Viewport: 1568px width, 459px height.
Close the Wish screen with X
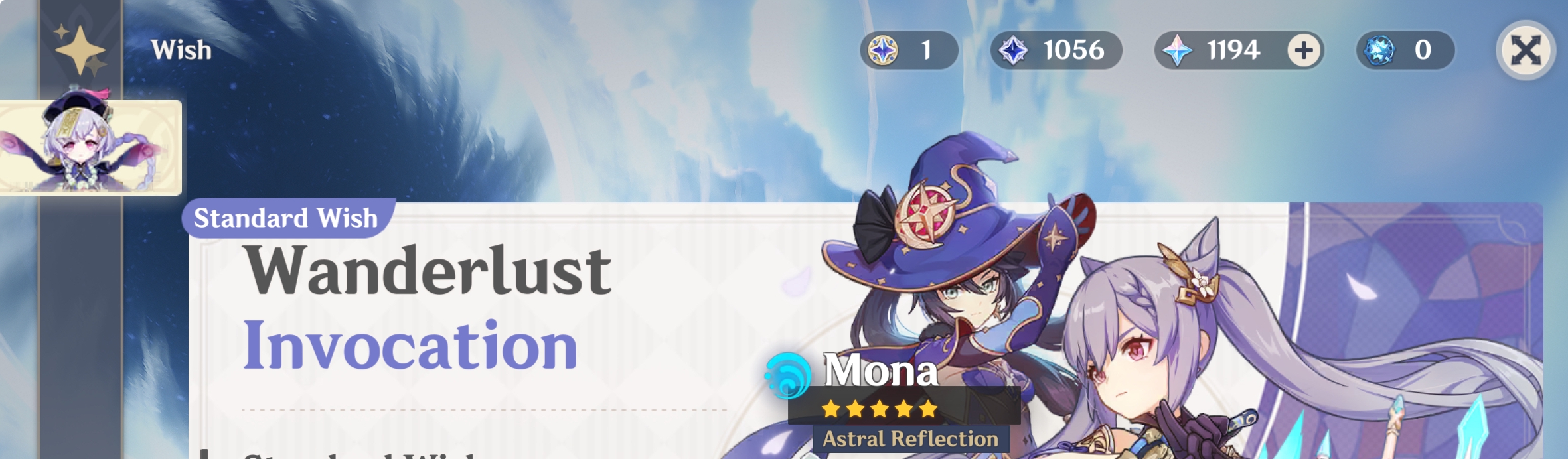point(1526,50)
